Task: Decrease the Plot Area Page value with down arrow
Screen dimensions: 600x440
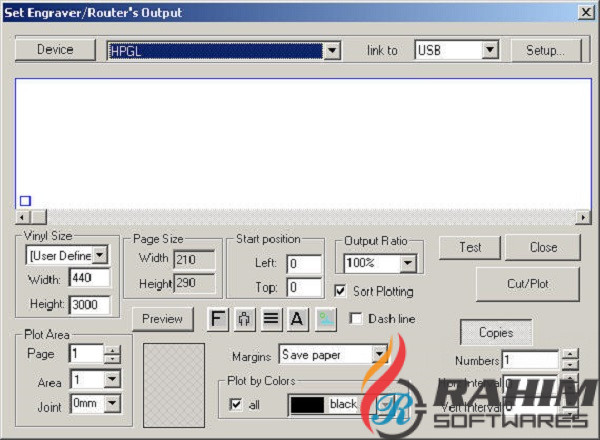Action: click(112, 359)
